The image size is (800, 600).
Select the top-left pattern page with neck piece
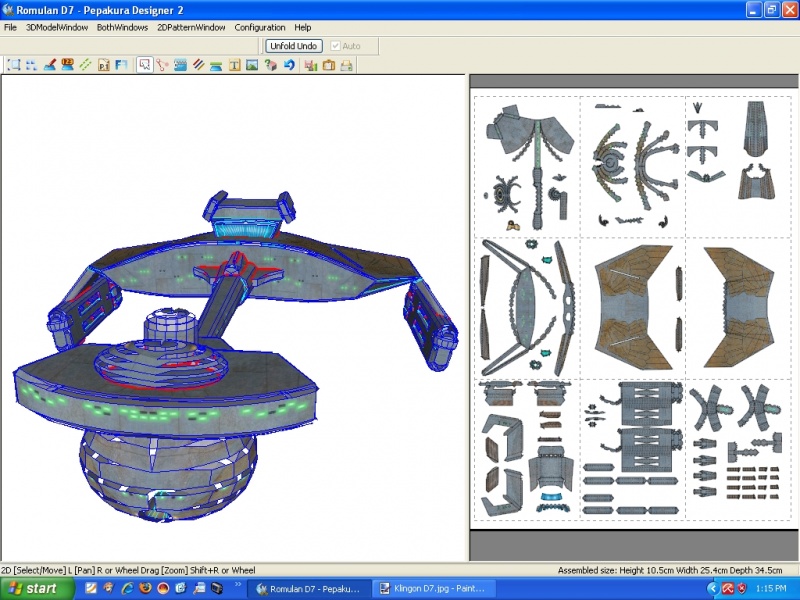click(x=528, y=167)
